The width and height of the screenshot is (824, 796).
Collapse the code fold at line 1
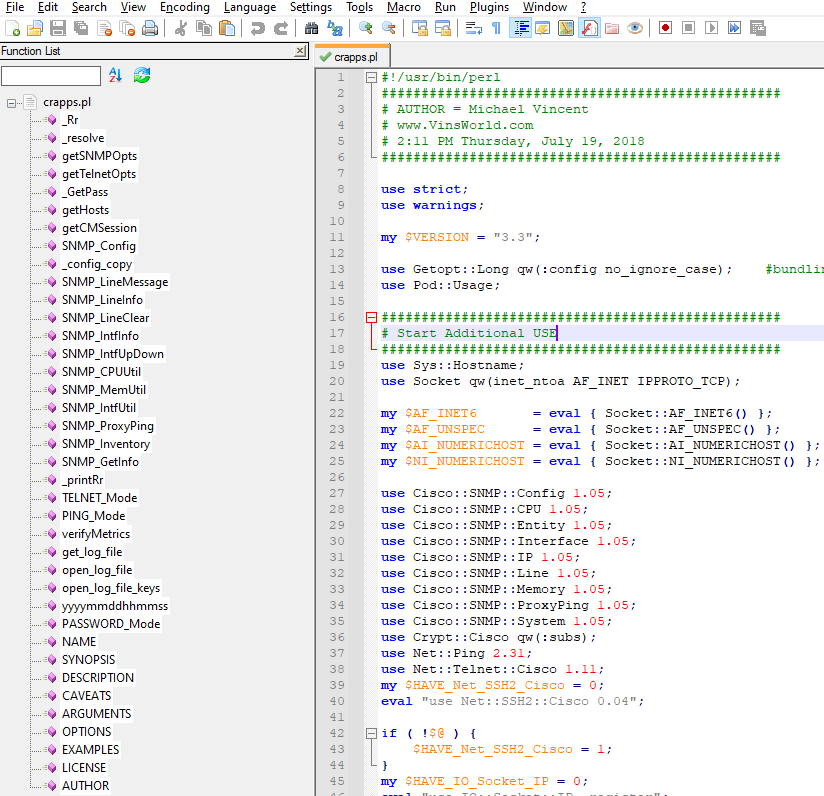point(372,78)
